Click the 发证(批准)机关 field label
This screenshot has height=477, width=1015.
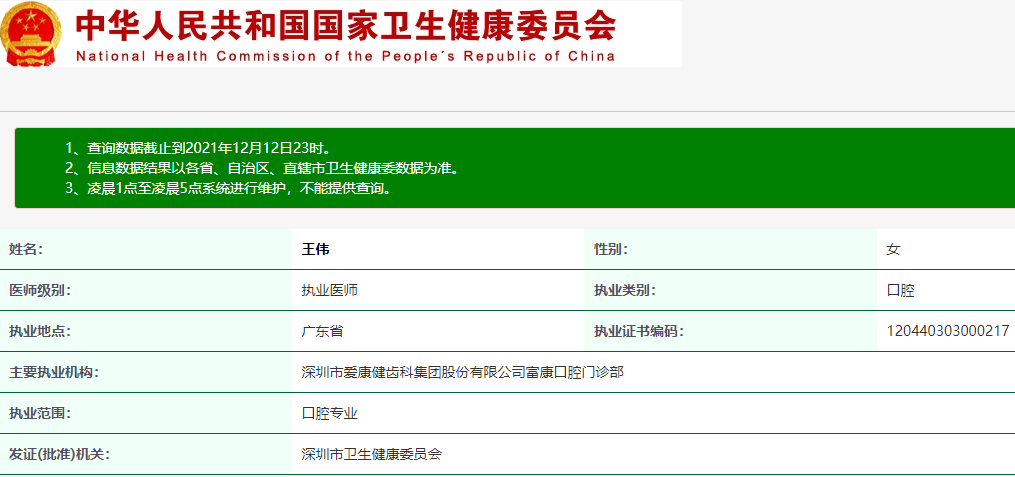[59, 454]
